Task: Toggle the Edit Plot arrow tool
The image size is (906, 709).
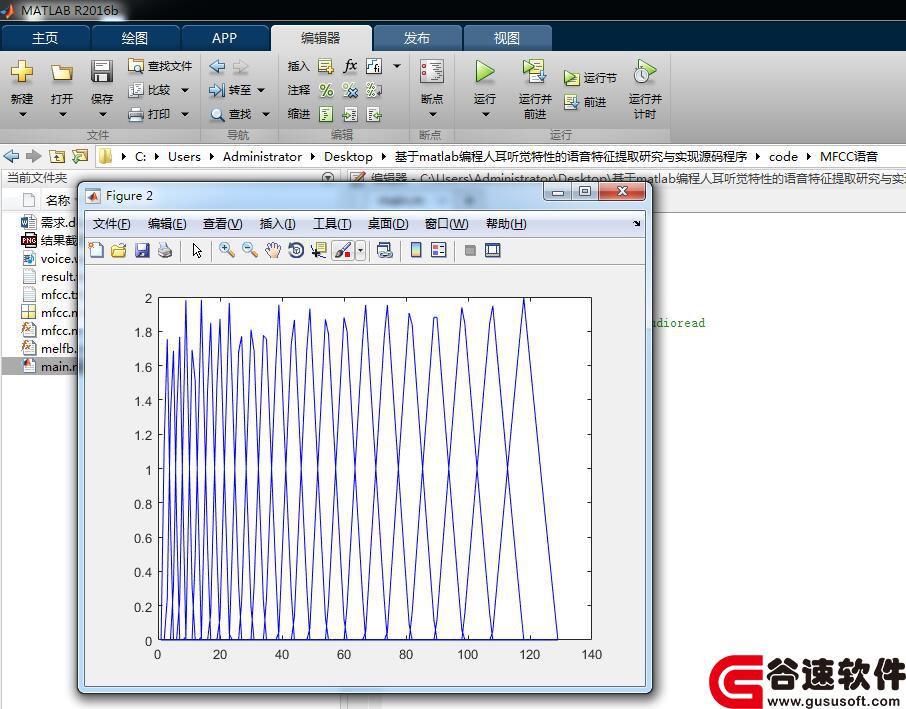Action: tap(197, 250)
